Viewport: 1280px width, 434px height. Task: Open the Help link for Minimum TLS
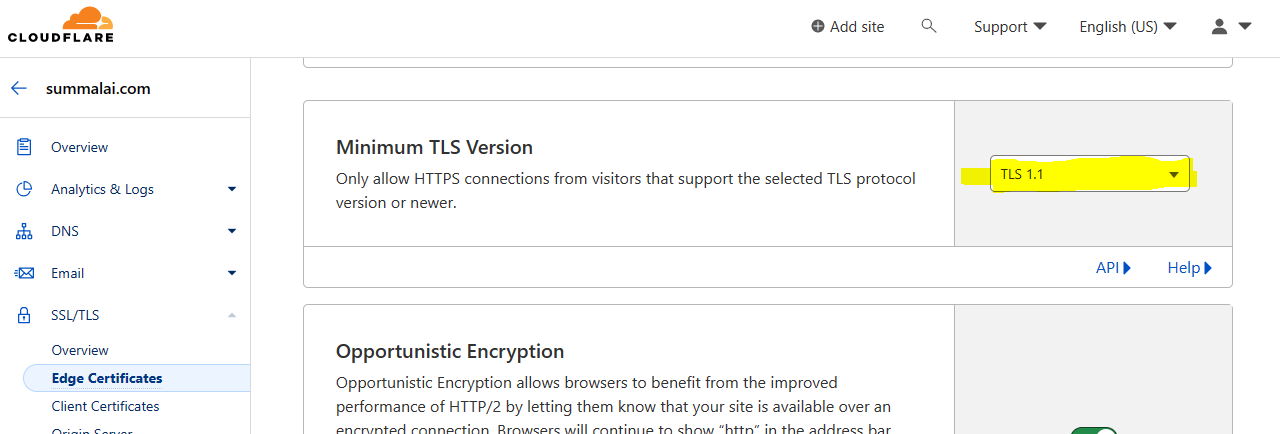click(1189, 268)
